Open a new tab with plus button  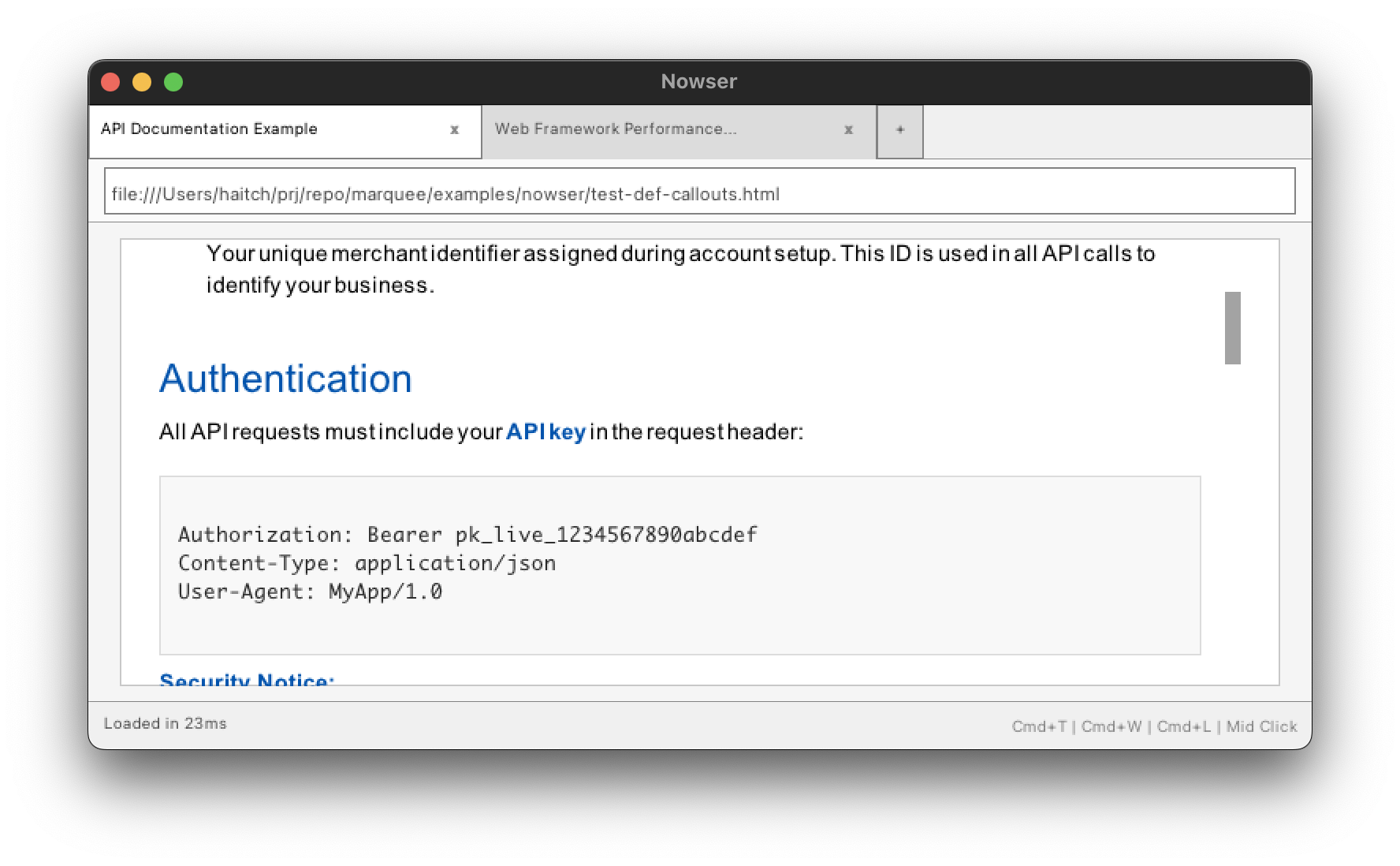point(899,130)
